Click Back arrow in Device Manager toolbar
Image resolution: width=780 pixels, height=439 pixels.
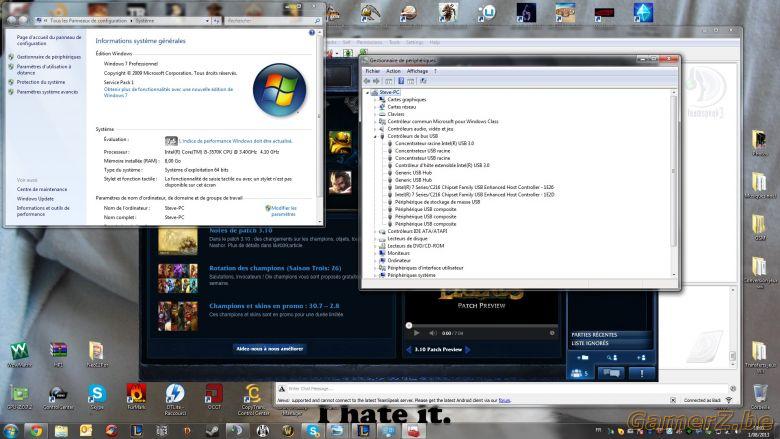tap(367, 81)
